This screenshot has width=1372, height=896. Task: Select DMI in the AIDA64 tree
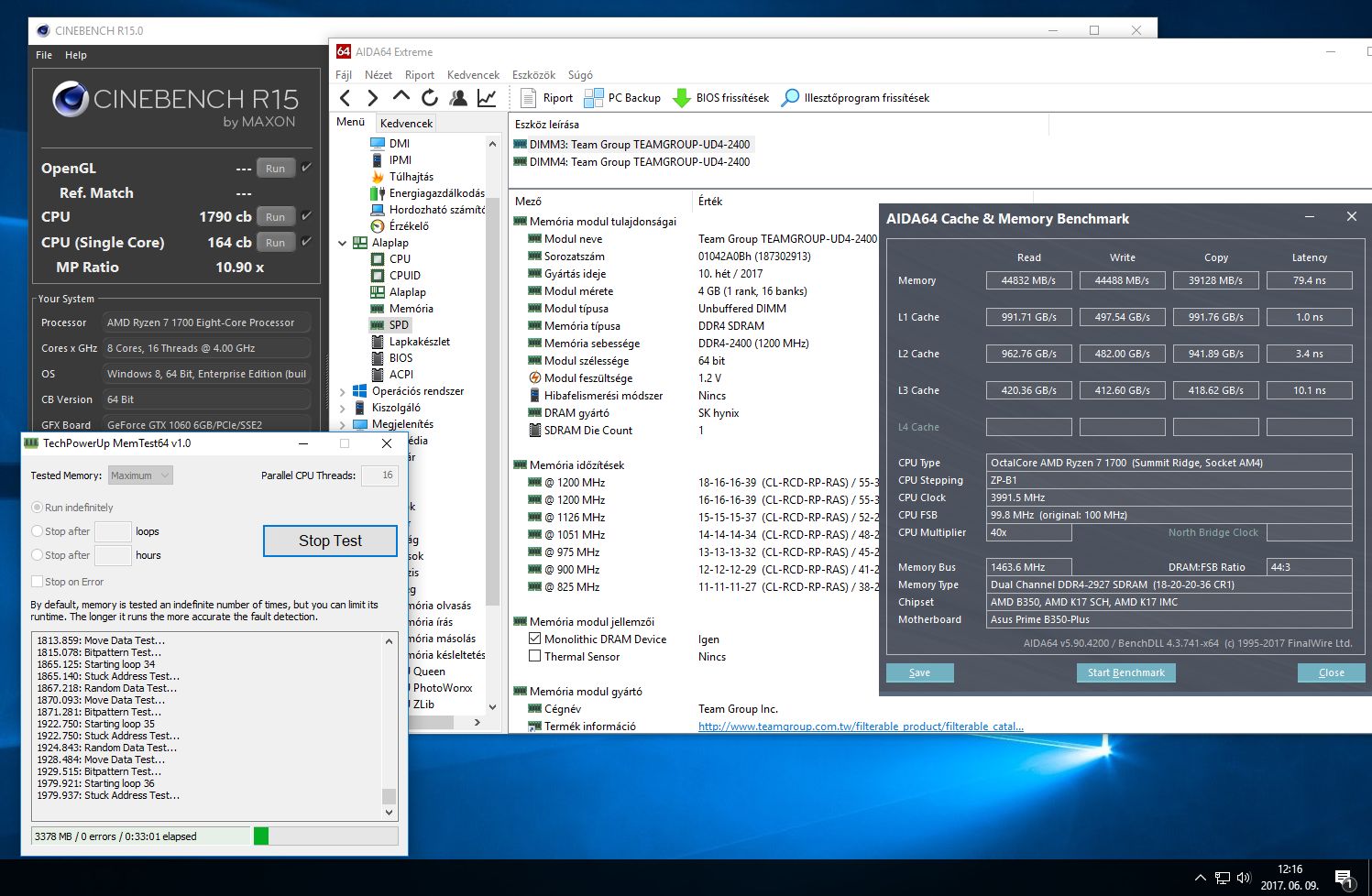[x=390, y=143]
